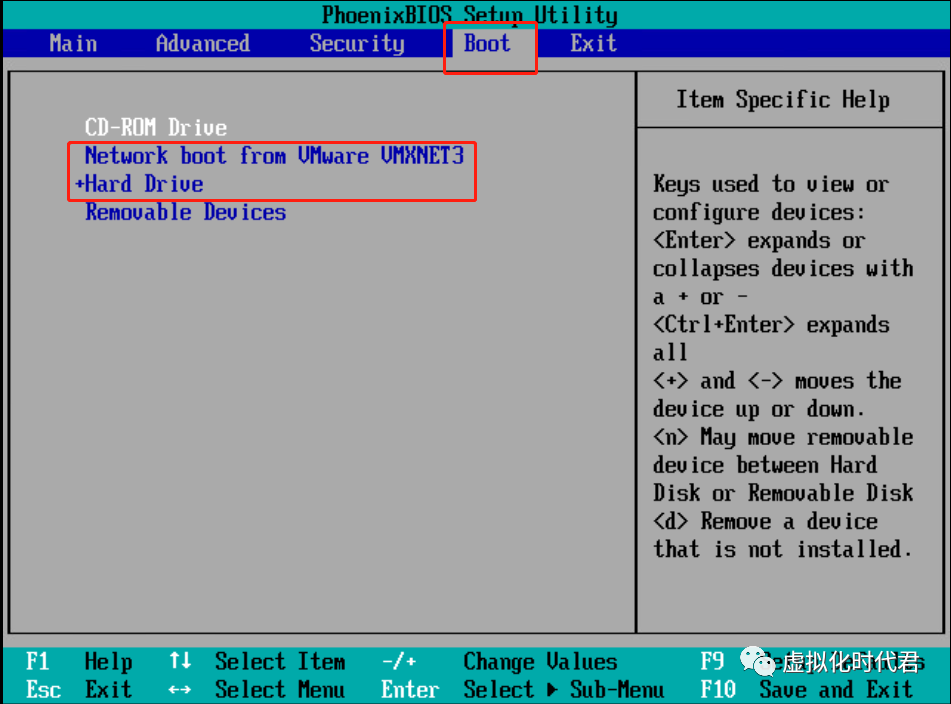Open the Main menu tab
951x704 pixels.
point(73,44)
